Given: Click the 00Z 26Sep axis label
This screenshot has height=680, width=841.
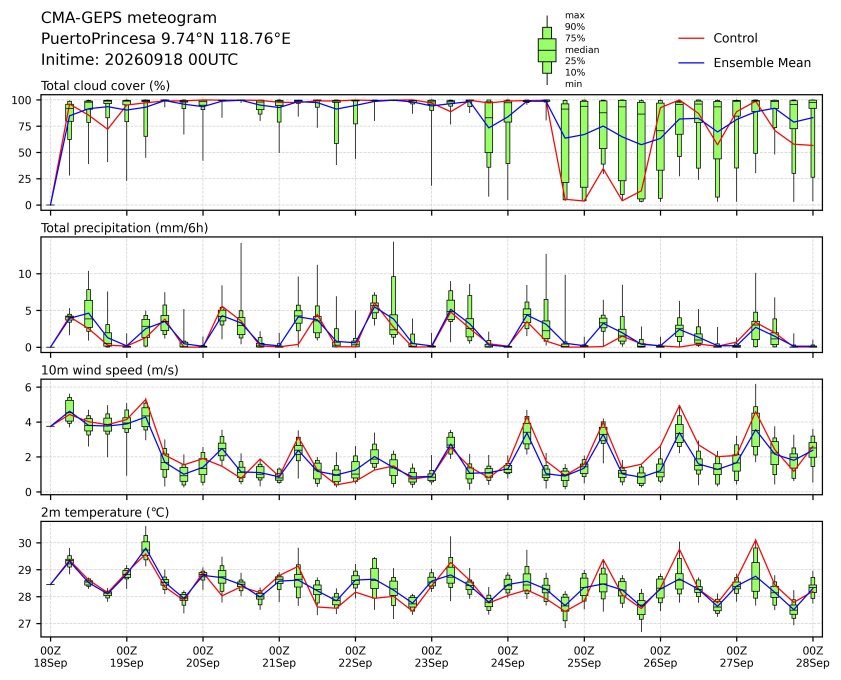Looking at the screenshot, I should (660, 657).
